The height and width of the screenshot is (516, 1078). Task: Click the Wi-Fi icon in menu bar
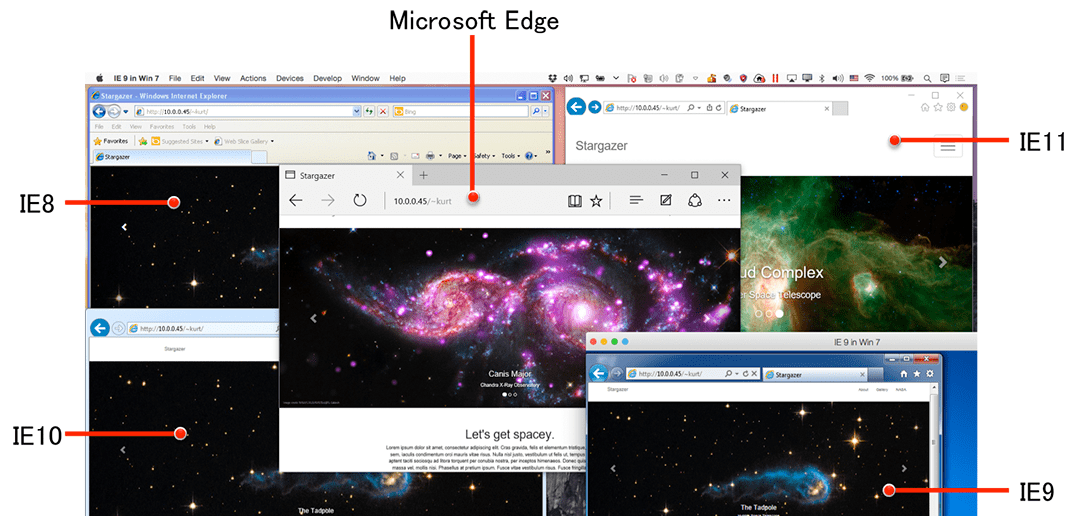[x=870, y=78]
